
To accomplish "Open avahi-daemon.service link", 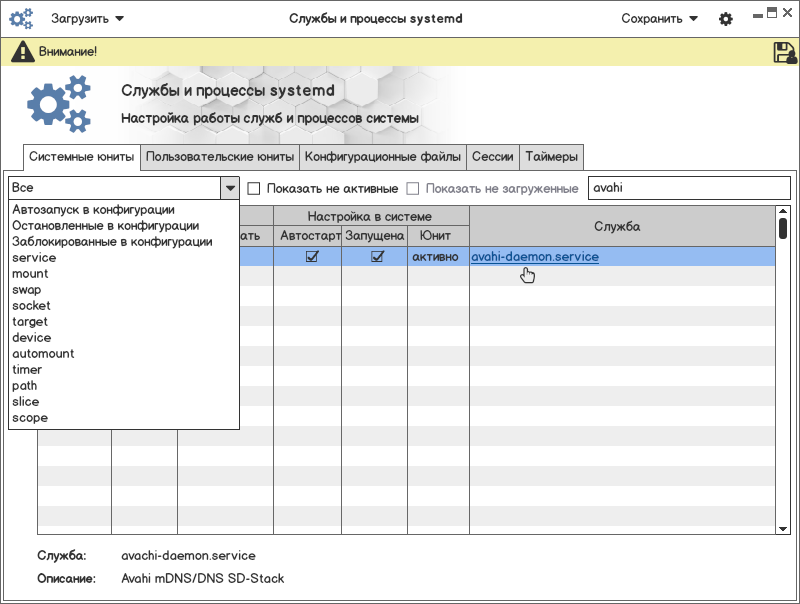I will (535, 257).
